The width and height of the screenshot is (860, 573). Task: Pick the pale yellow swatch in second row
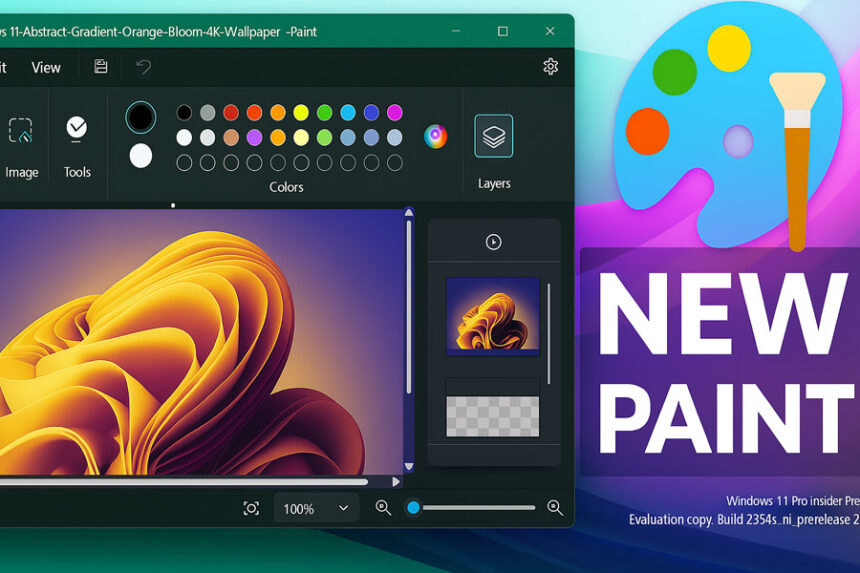(x=301, y=137)
